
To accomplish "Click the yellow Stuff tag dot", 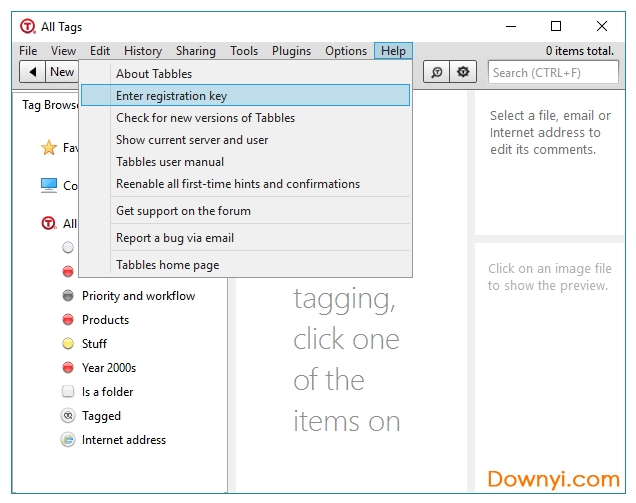I will coord(68,344).
